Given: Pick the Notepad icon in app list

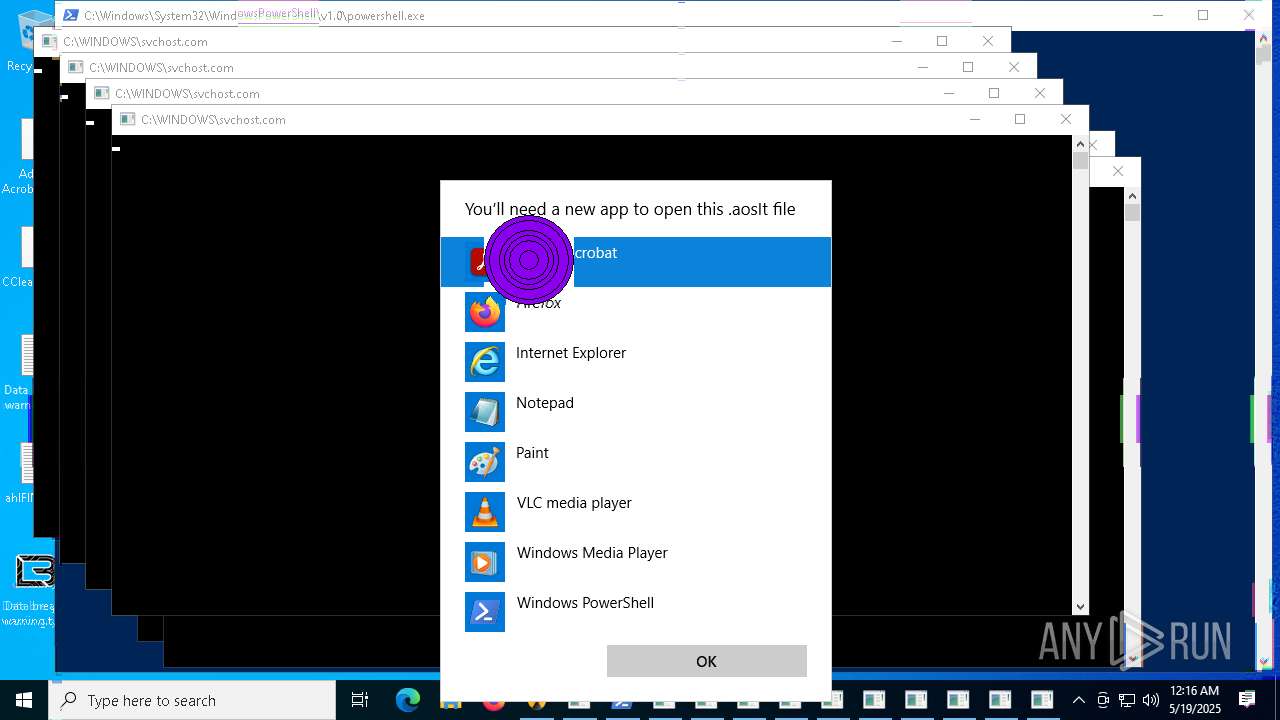Looking at the screenshot, I should [x=485, y=412].
